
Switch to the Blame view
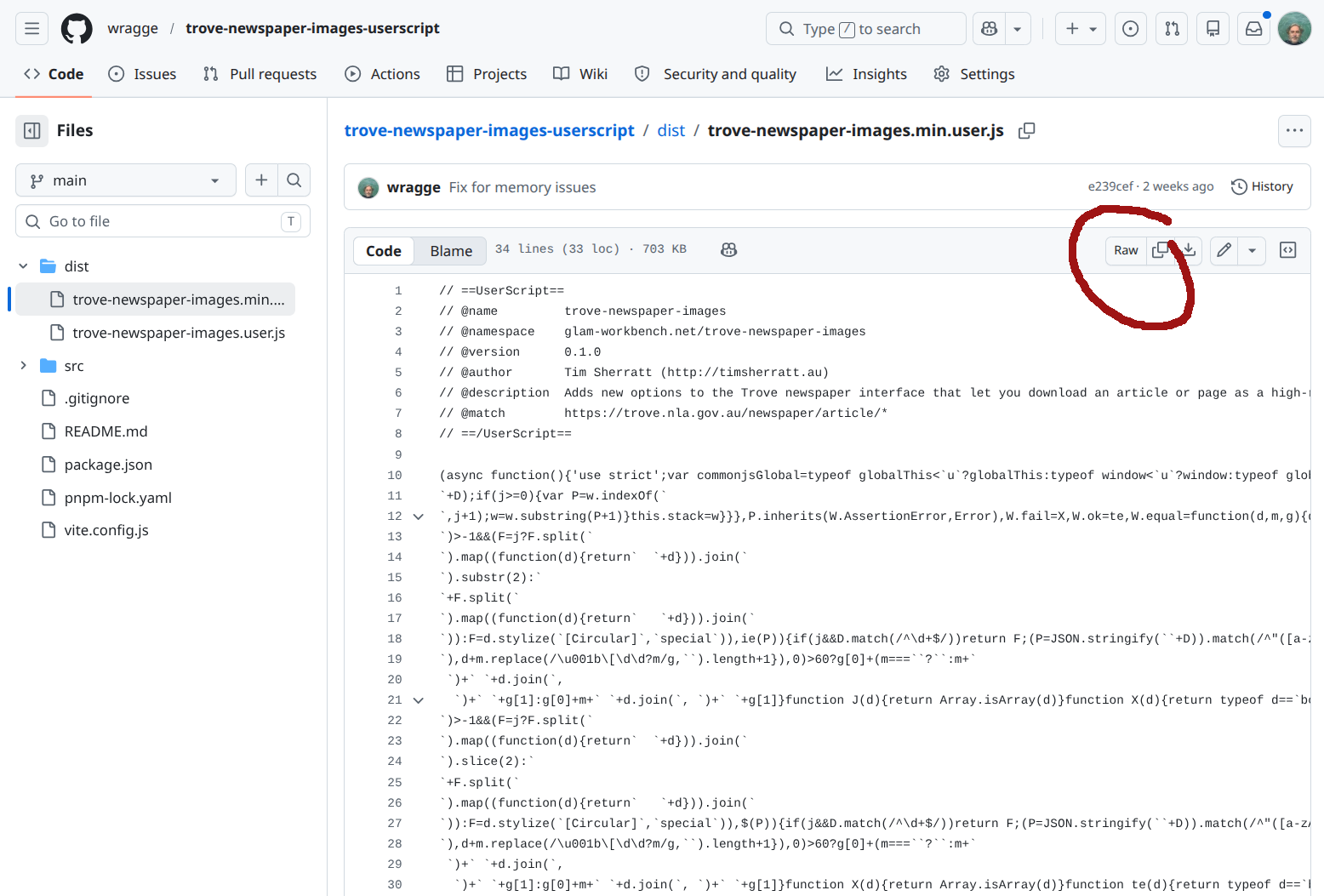[x=451, y=251]
